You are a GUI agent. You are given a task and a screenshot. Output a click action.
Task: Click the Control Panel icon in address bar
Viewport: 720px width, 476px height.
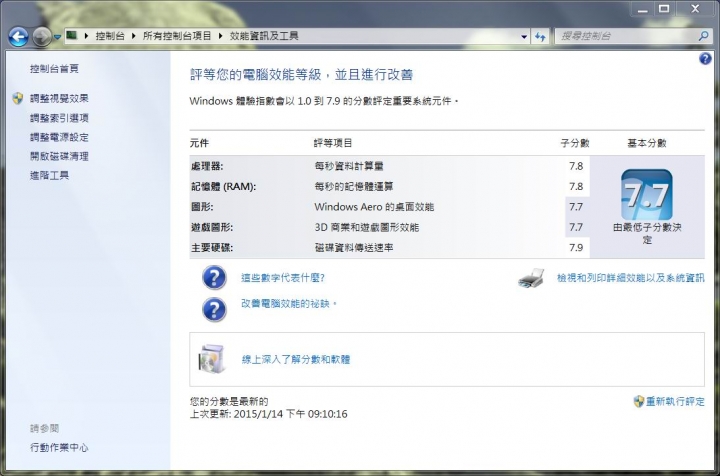click(72, 35)
